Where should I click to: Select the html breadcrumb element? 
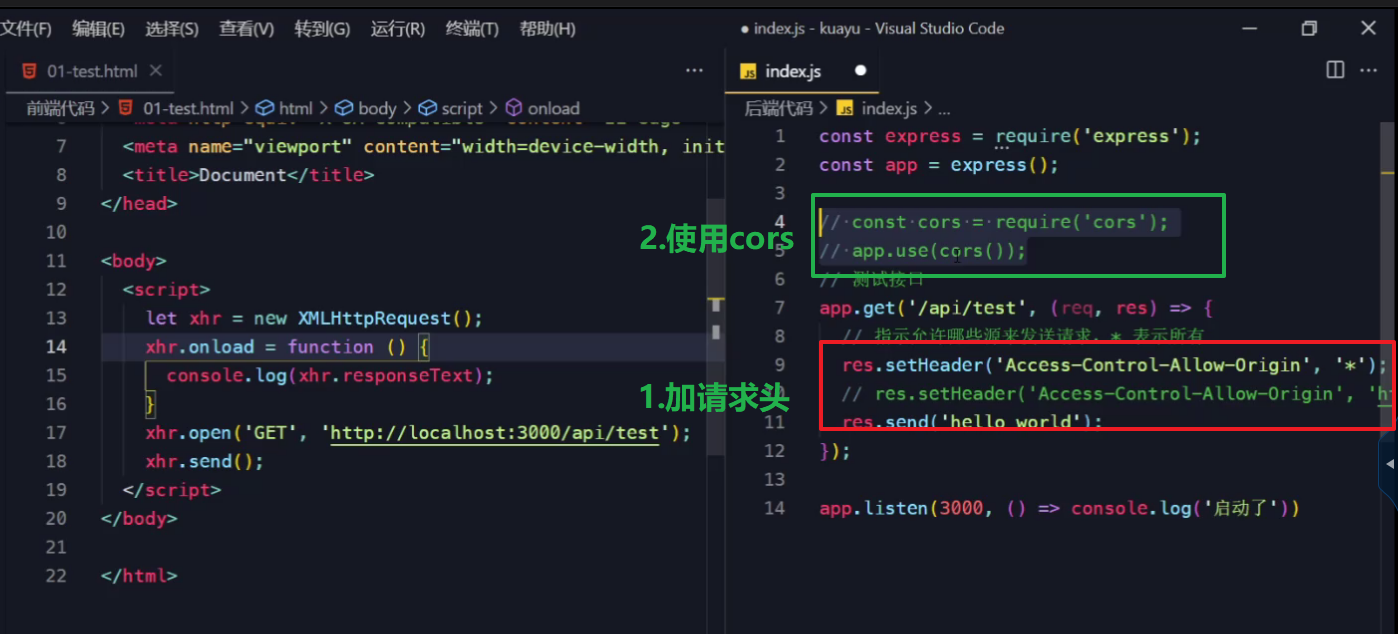tap(295, 108)
